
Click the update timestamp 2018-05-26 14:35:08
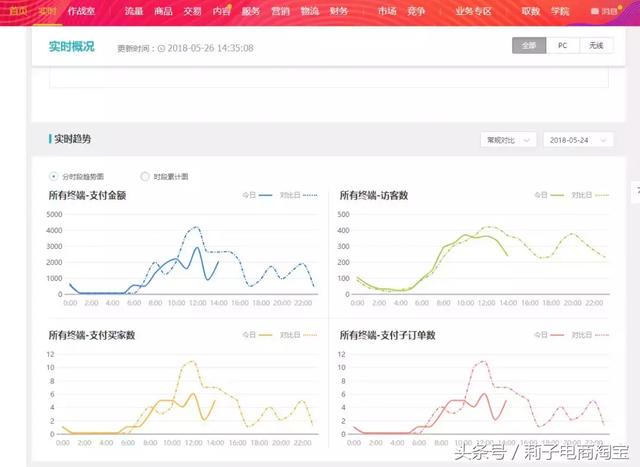click(x=211, y=48)
